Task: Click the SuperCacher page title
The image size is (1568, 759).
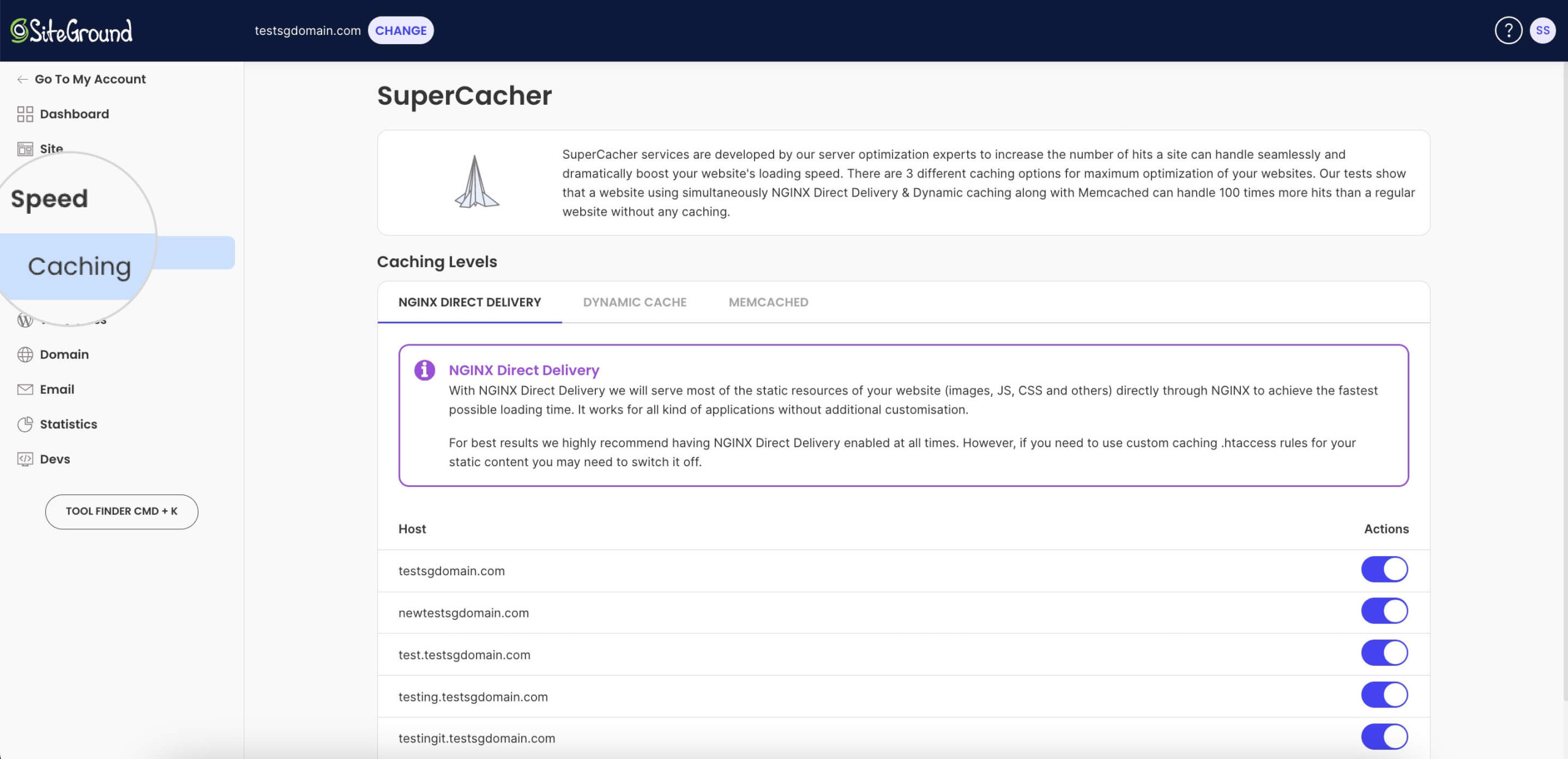Action: (464, 96)
